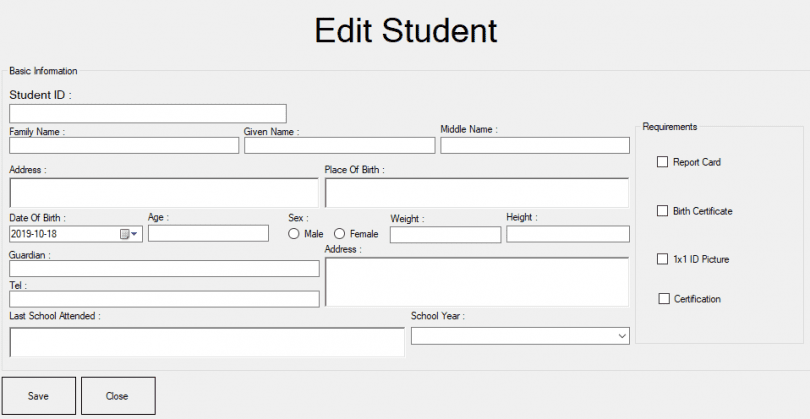
Task: Select the Given Name text box
Action: point(339,146)
